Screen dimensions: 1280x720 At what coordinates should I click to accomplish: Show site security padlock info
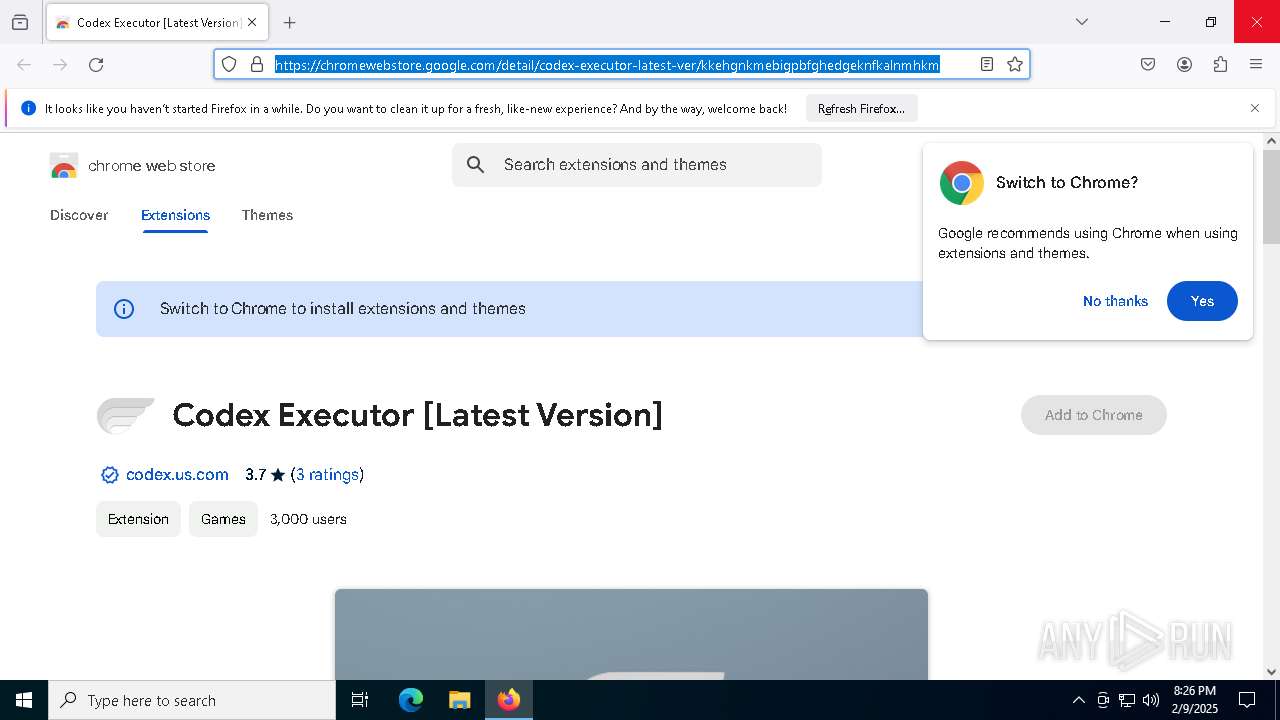pyautogui.click(x=257, y=64)
